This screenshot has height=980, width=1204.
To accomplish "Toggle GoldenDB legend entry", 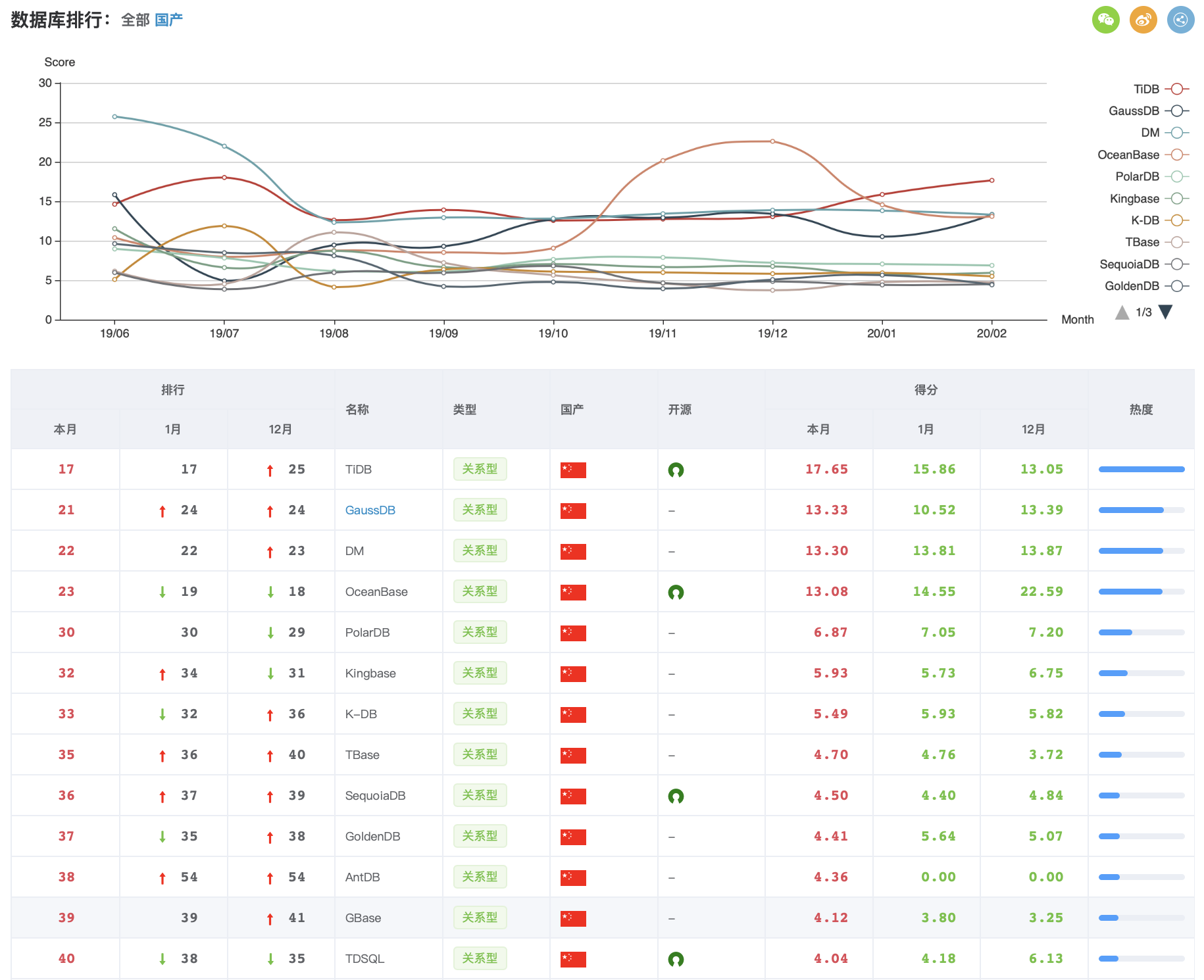I will [1146, 285].
